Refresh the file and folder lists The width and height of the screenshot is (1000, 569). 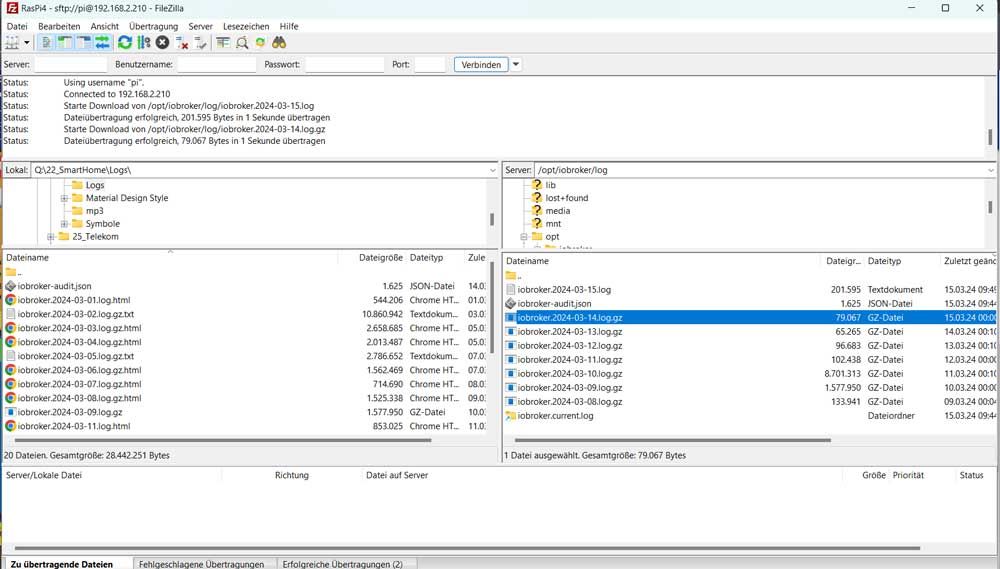click(125, 43)
